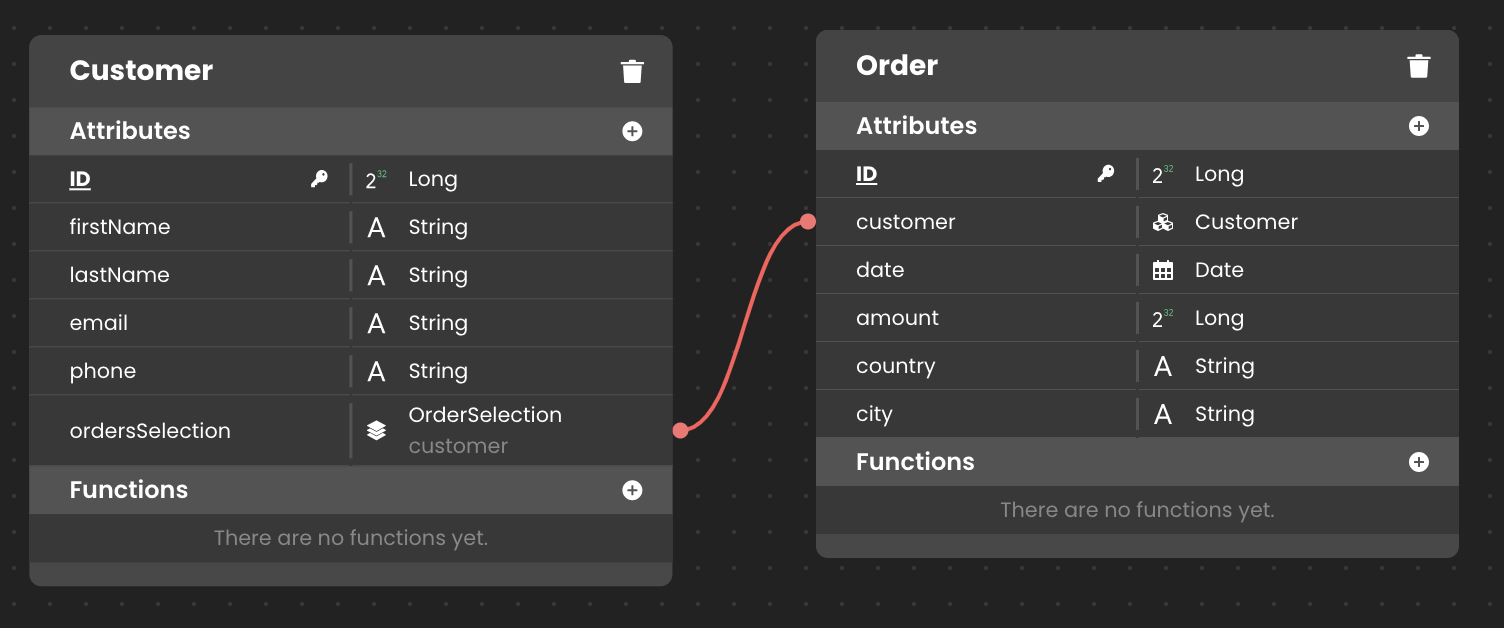Viewport: 1504px width, 628px height.
Task: Add a new attribute to Order
Action: pos(1419,126)
